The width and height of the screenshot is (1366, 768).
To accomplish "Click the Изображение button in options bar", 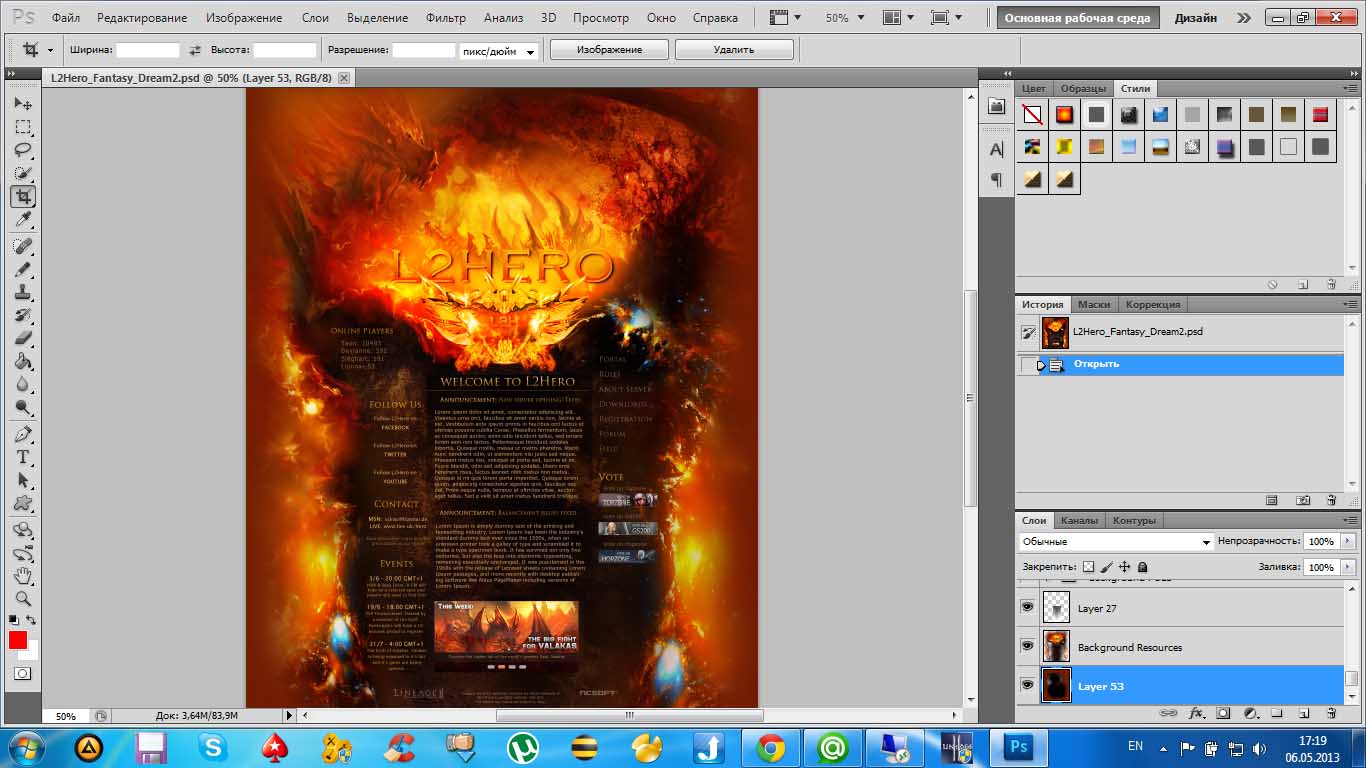I will point(609,50).
